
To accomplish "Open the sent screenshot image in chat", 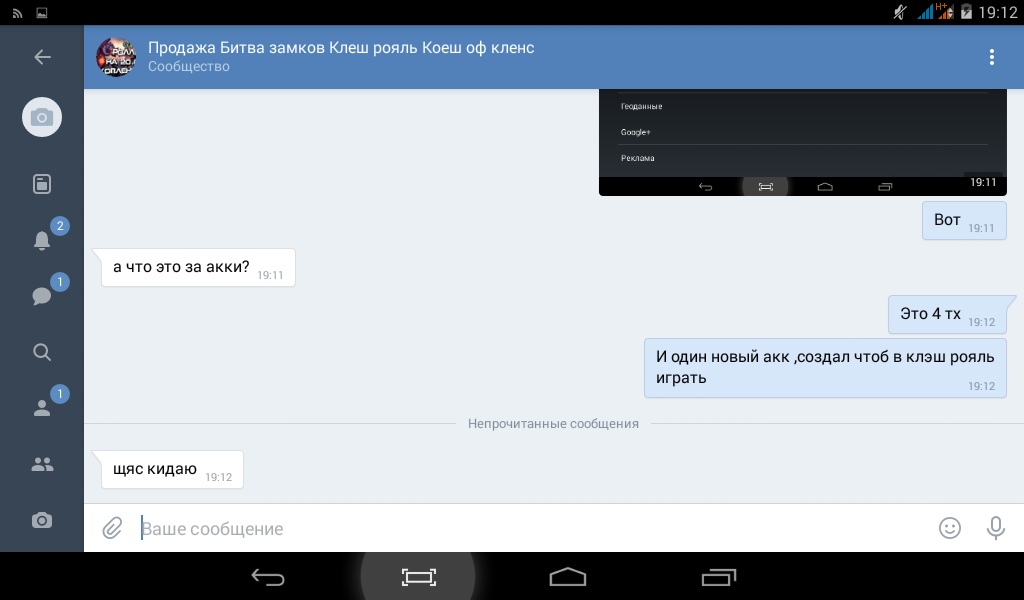I will tap(802, 142).
